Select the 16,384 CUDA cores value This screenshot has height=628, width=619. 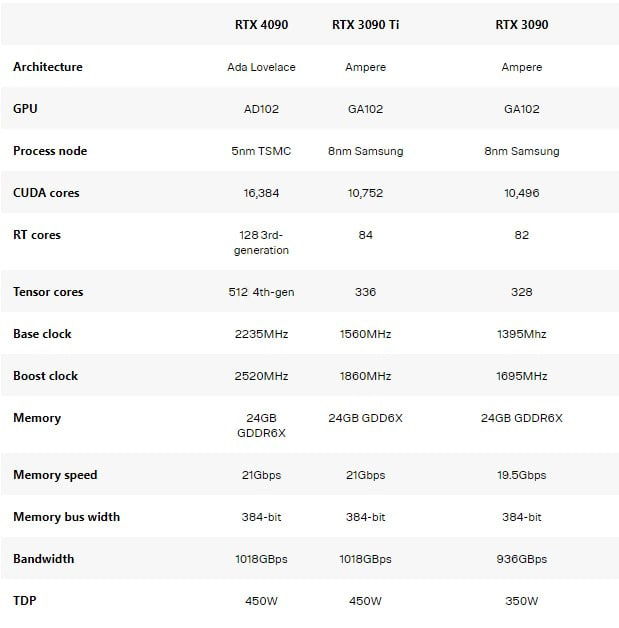(x=261, y=193)
